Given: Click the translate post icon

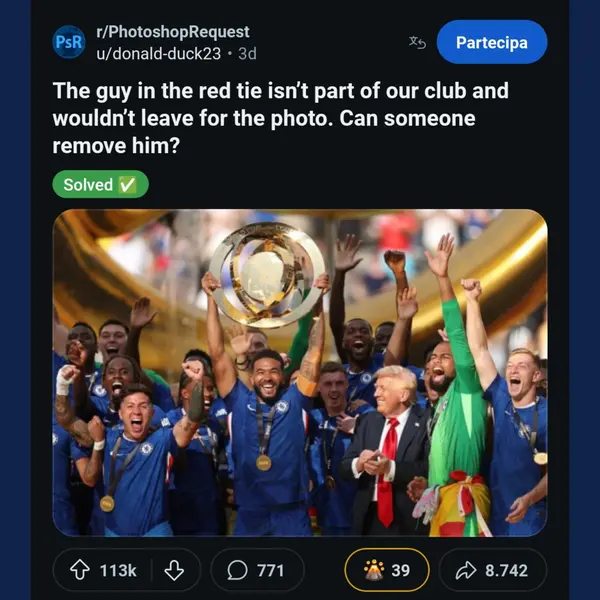Looking at the screenshot, I should click(x=418, y=42).
